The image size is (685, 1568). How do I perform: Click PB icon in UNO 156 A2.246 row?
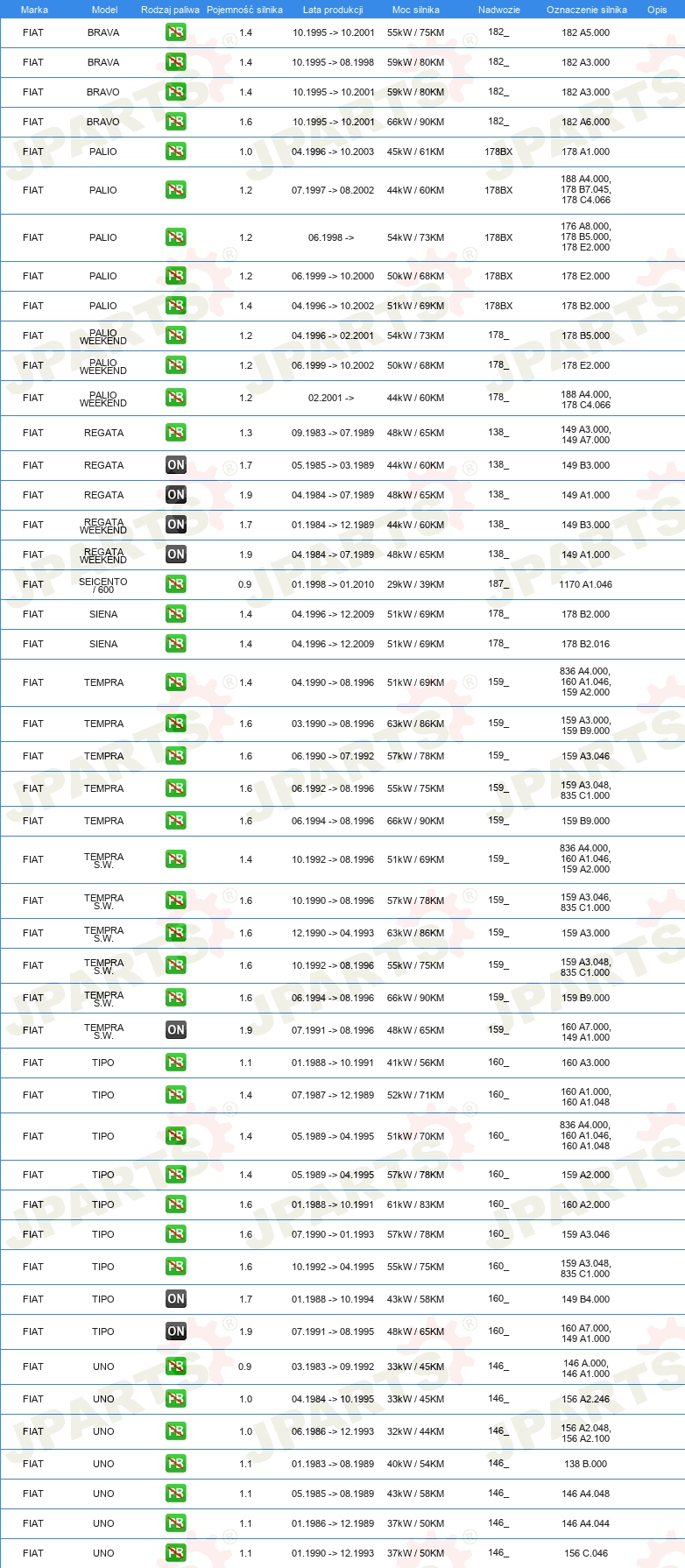click(176, 1399)
